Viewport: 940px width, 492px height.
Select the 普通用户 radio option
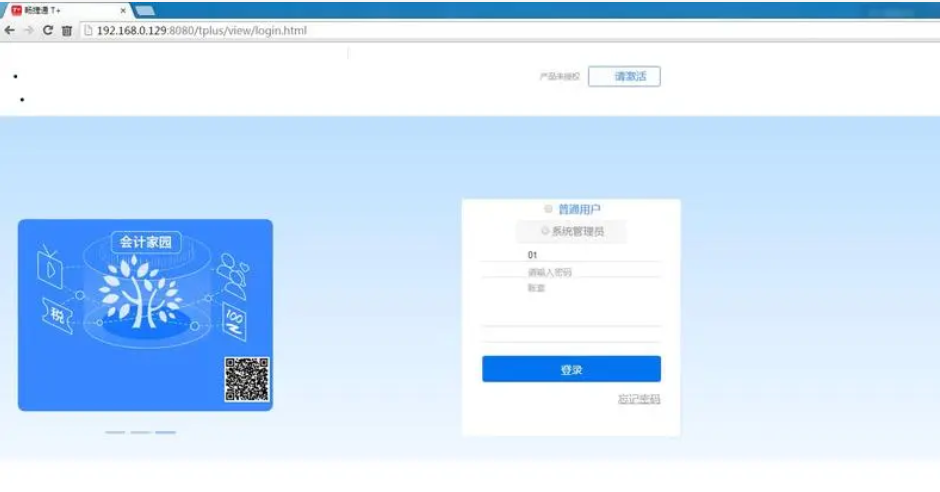(548, 209)
